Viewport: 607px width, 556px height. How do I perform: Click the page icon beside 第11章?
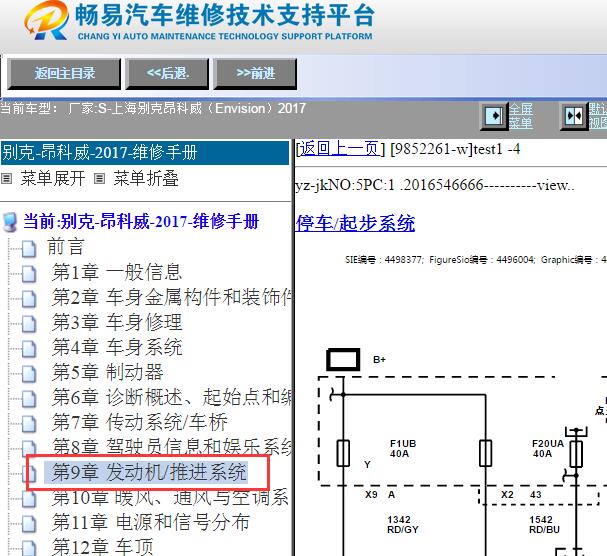pos(29,523)
